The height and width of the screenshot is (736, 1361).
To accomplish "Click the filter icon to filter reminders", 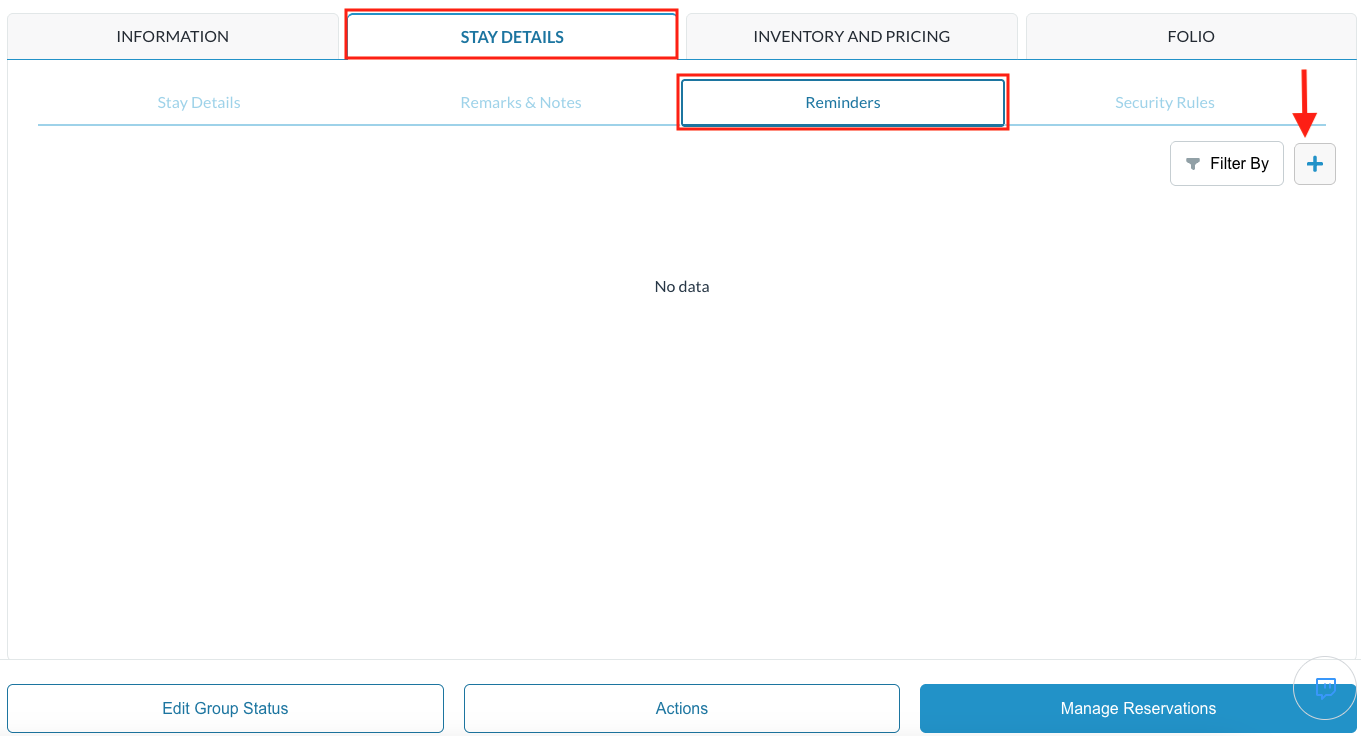I will coord(1192,163).
